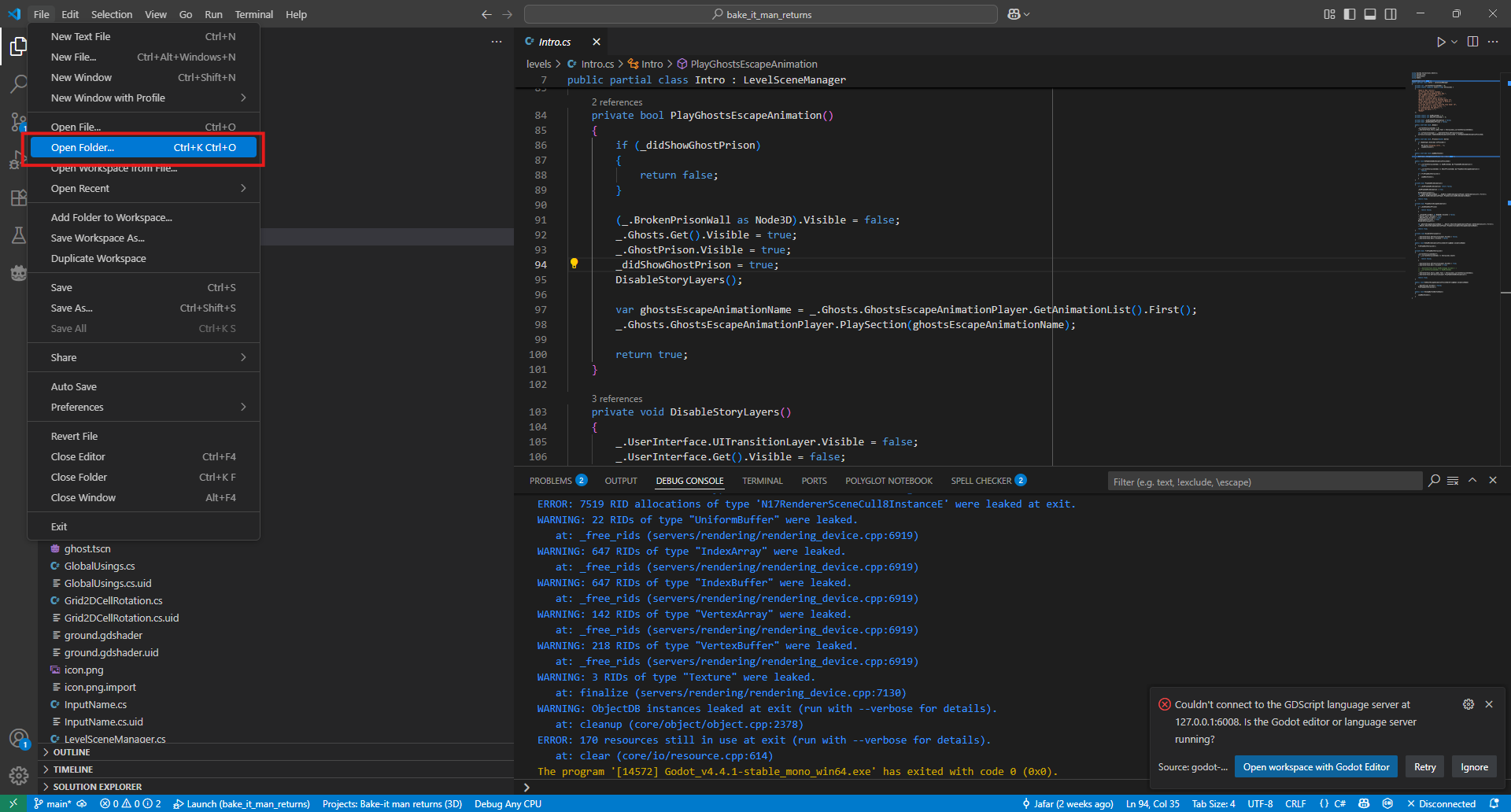
Task: Run the file with the play icon
Action: click(x=1441, y=42)
